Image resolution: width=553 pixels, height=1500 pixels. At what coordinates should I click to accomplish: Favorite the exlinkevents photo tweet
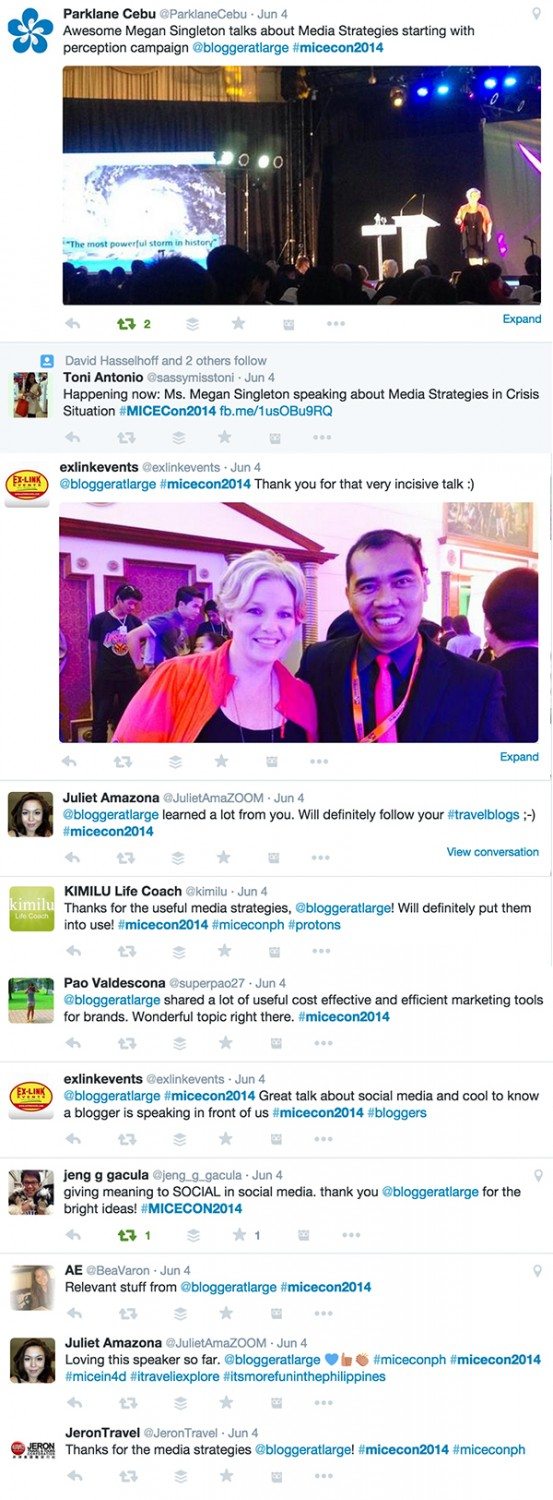click(x=224, y=761)
